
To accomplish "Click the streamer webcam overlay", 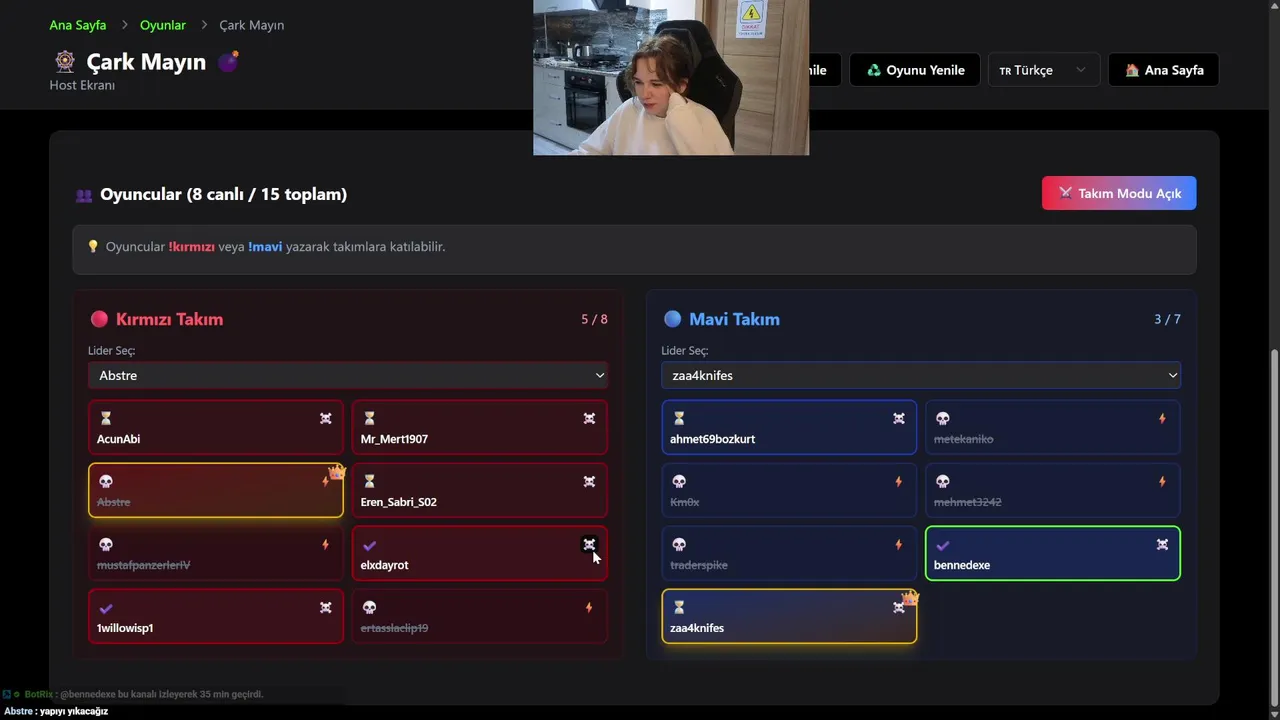I will (671, 77).
